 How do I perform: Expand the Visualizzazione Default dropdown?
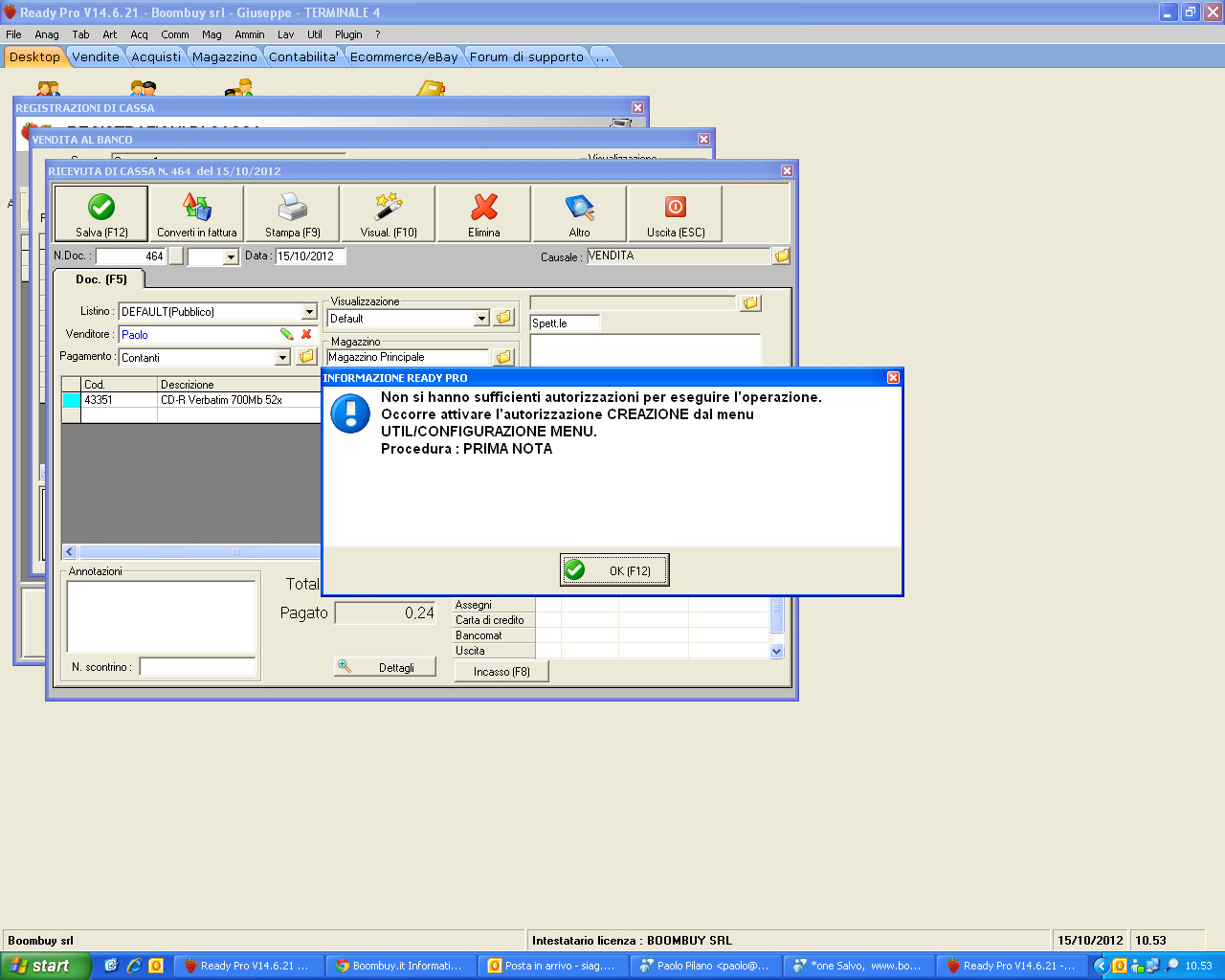[481, 319]
